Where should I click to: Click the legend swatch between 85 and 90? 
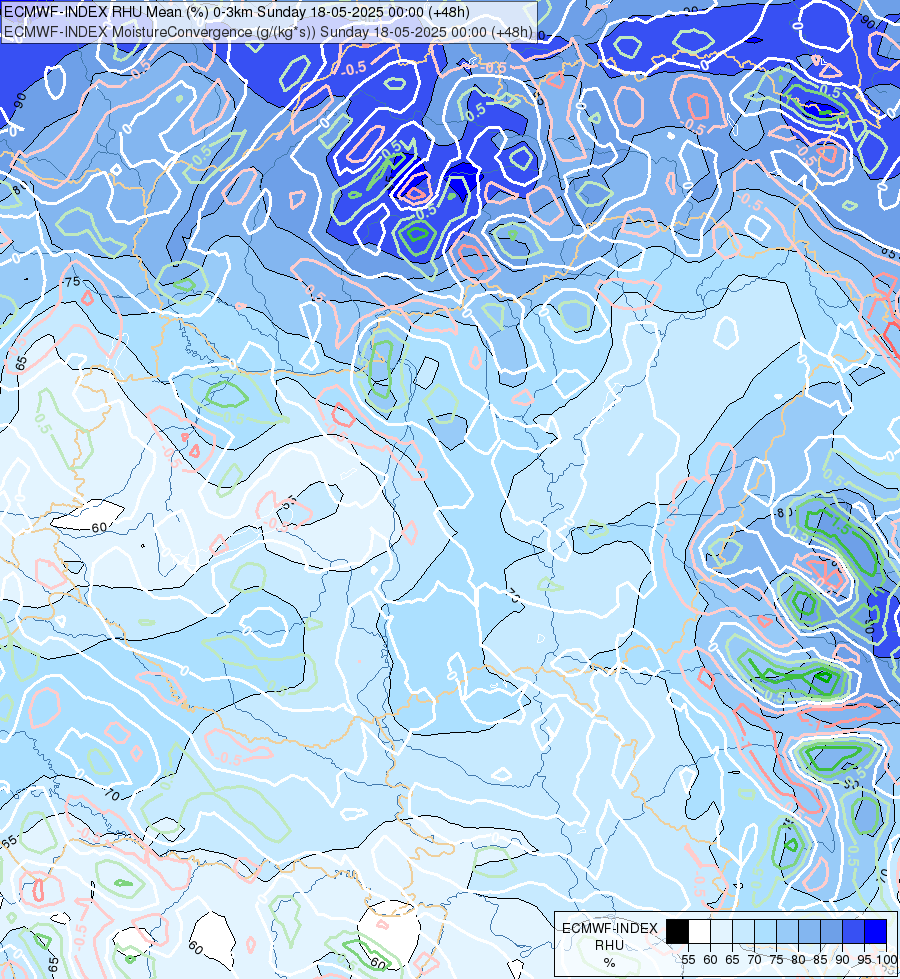coord(831,931)
